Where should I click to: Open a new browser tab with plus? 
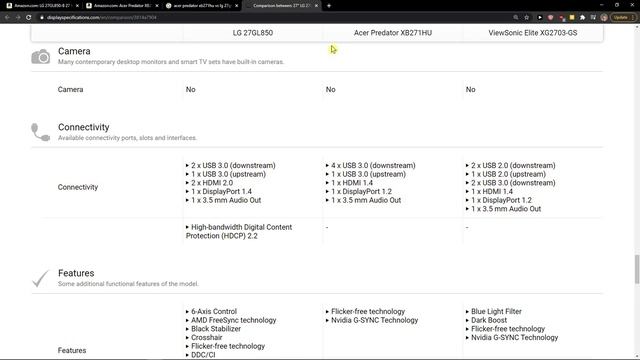coord(329,6)
